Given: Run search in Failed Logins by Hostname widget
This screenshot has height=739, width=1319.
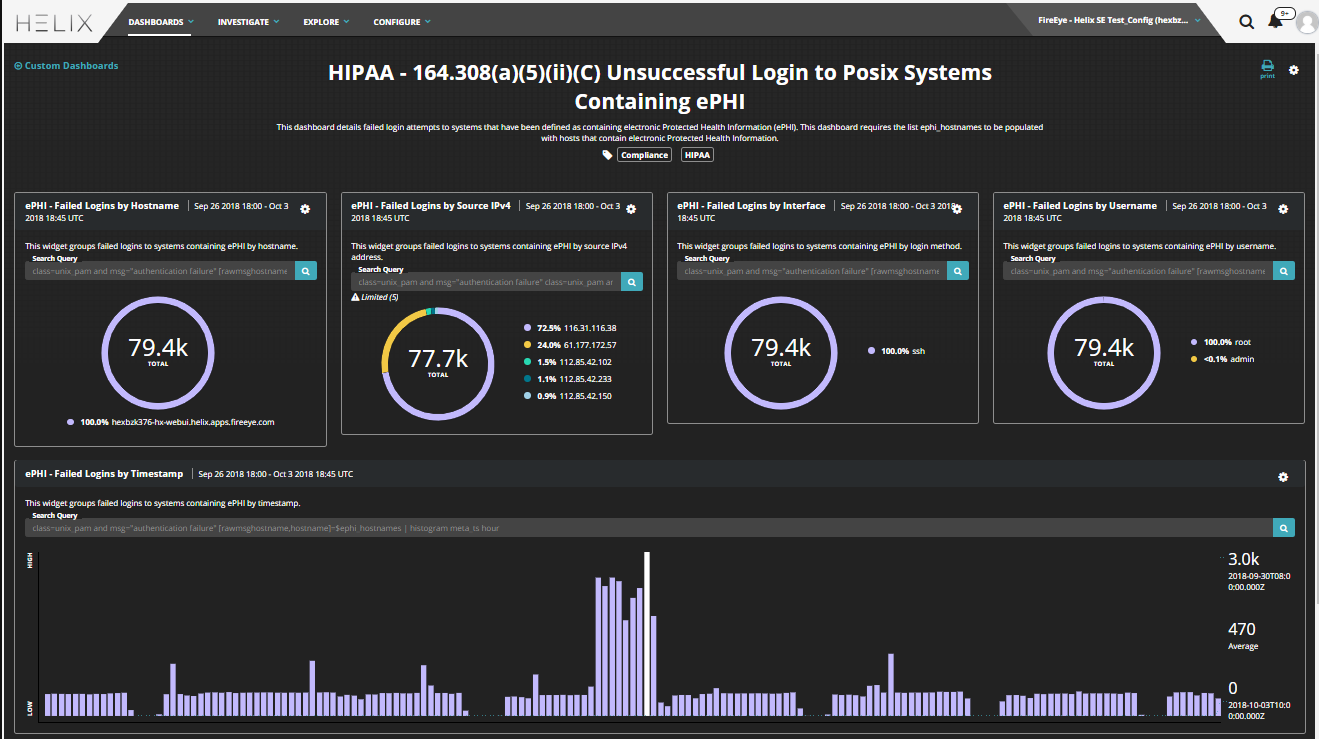Looking at the screenshot, I should coord(306,270).
